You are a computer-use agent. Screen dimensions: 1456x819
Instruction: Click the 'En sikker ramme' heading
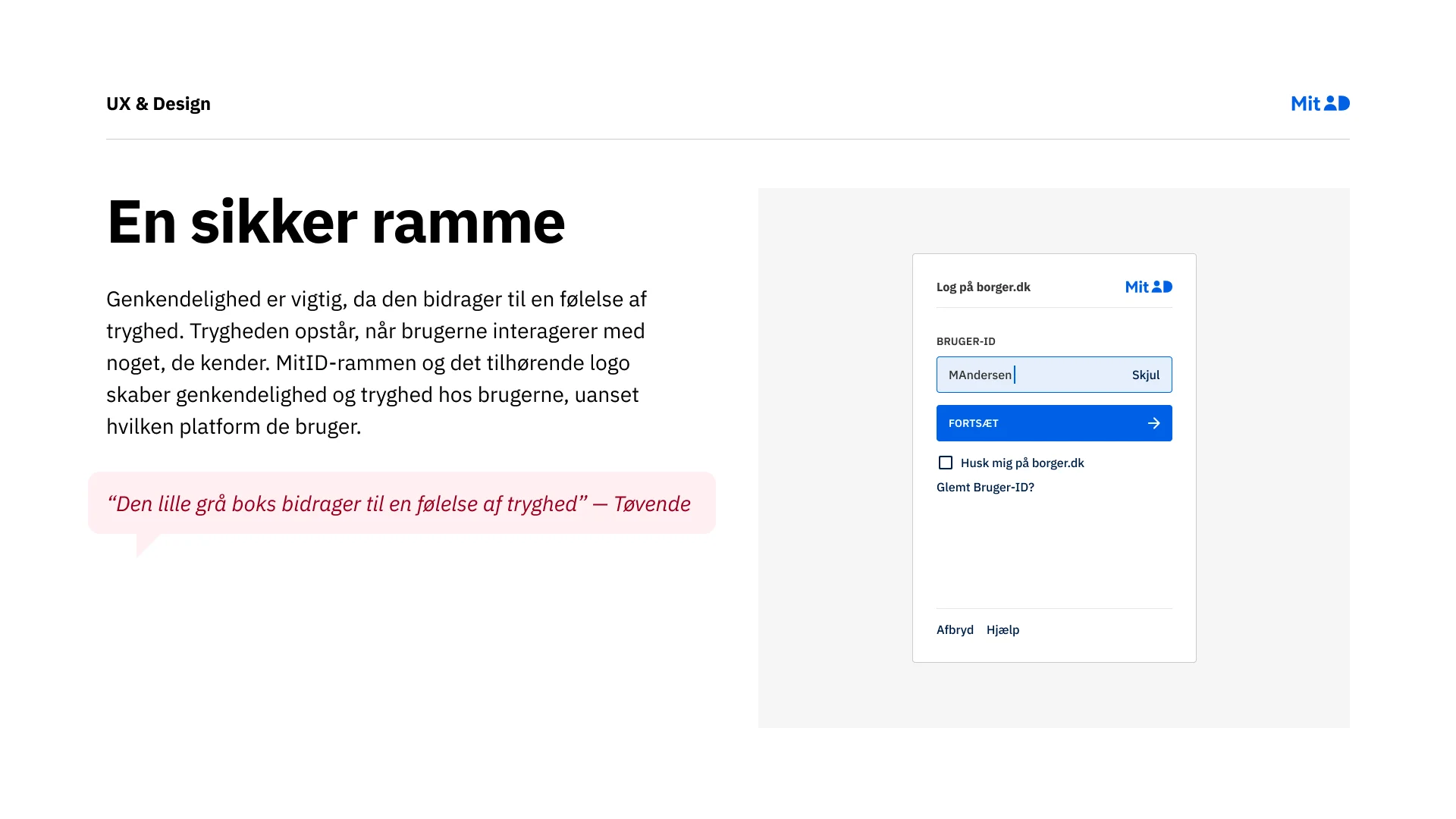[336, 222]
